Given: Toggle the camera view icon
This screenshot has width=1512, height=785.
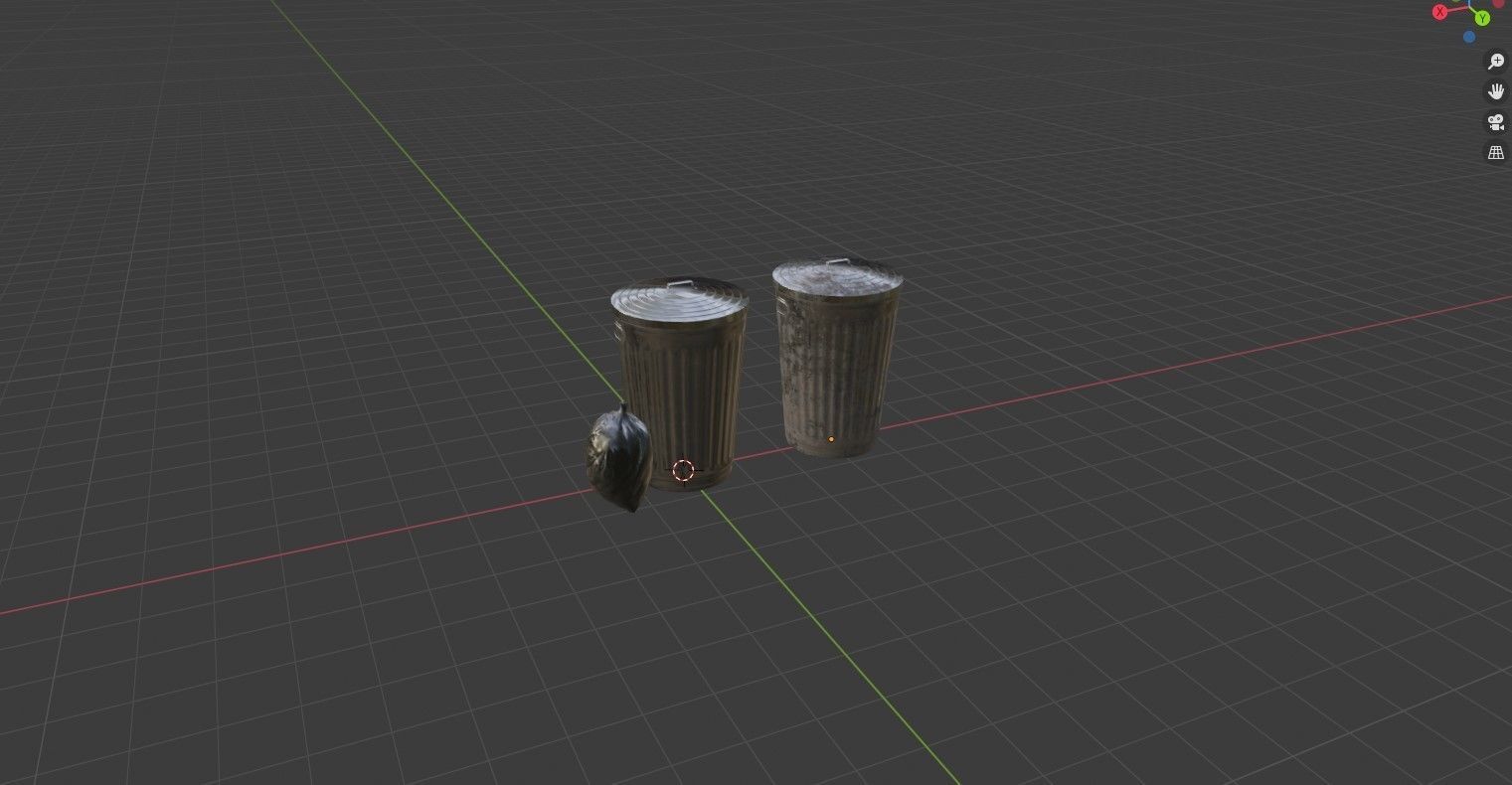Looking at the screenshot, I should (1495, 123).
